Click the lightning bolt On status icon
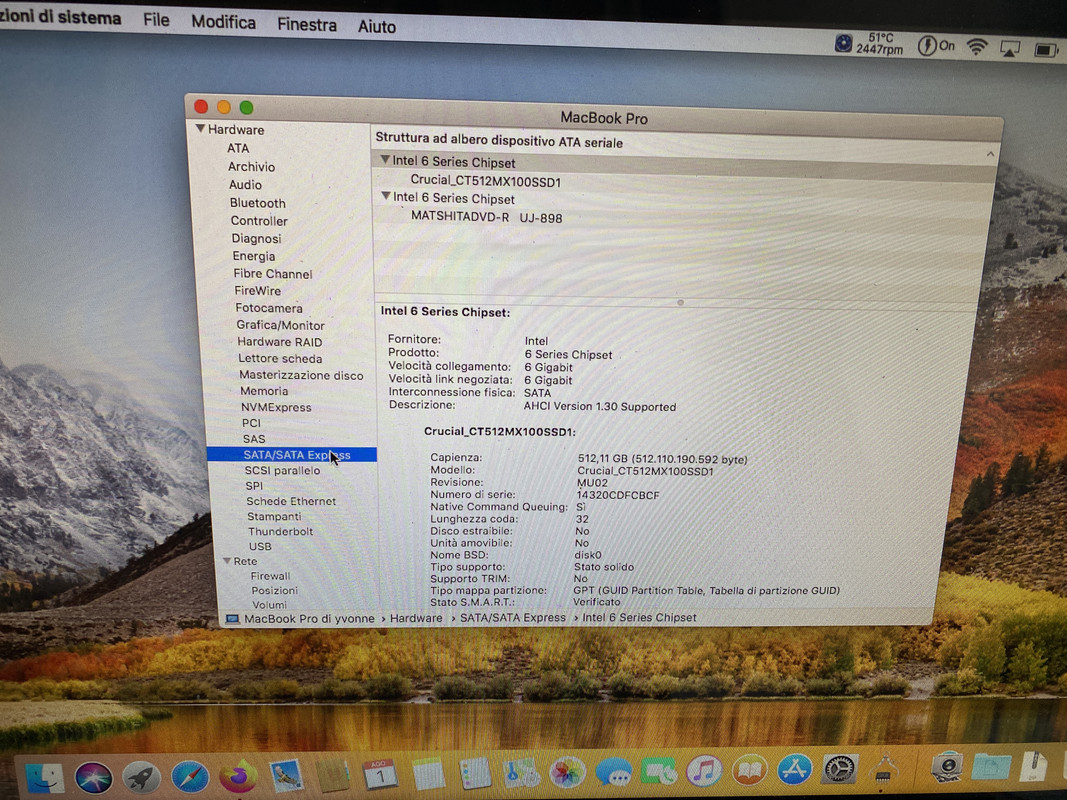The image size is (1067, 800). [x=936, y=46]
